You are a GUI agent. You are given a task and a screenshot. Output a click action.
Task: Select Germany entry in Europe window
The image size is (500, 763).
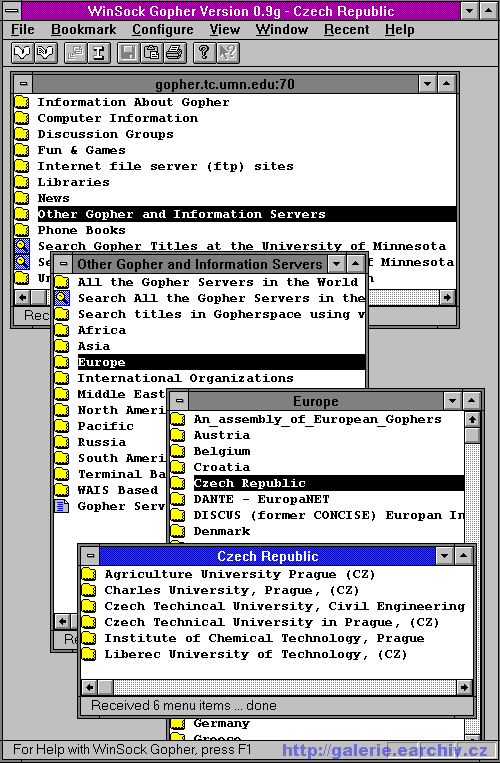[221, 724]
